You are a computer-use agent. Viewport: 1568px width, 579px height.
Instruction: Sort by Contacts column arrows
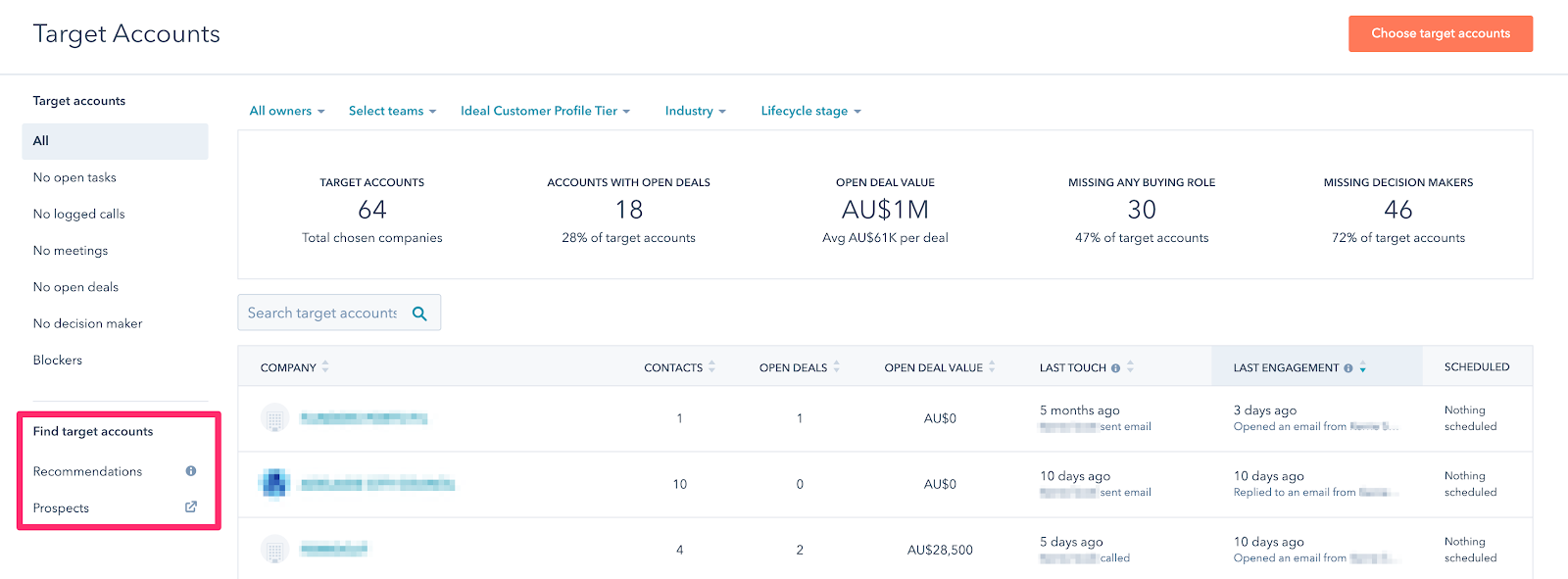(712, 367)
